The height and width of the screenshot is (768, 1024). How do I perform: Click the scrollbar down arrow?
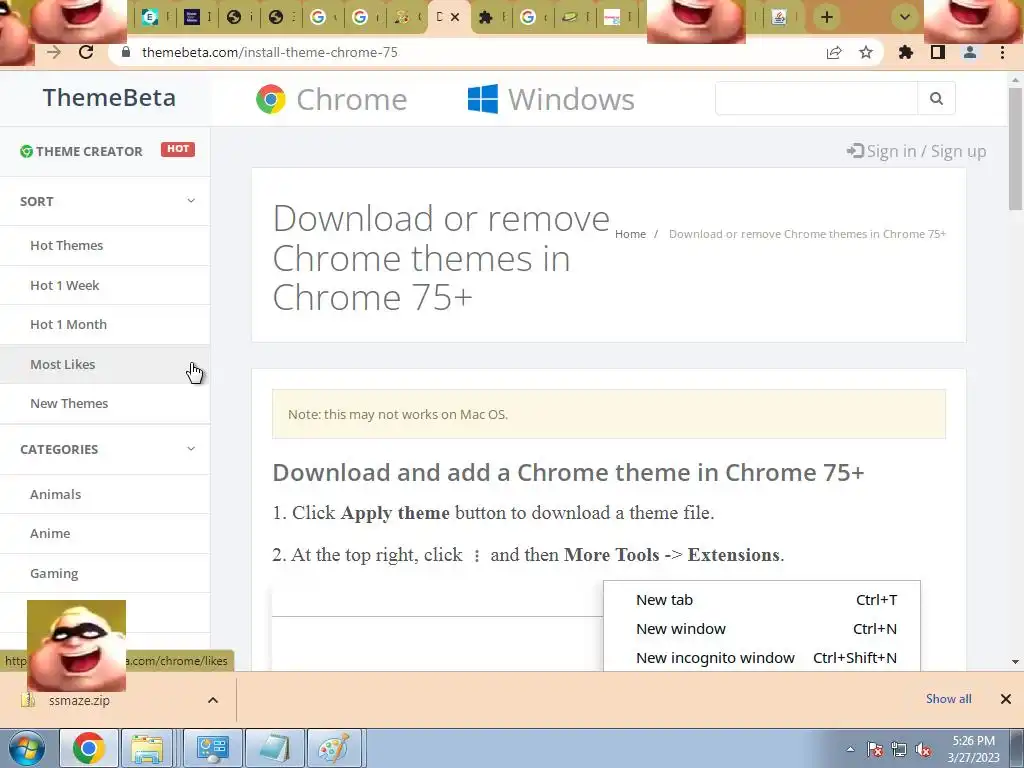[1015, 662]
